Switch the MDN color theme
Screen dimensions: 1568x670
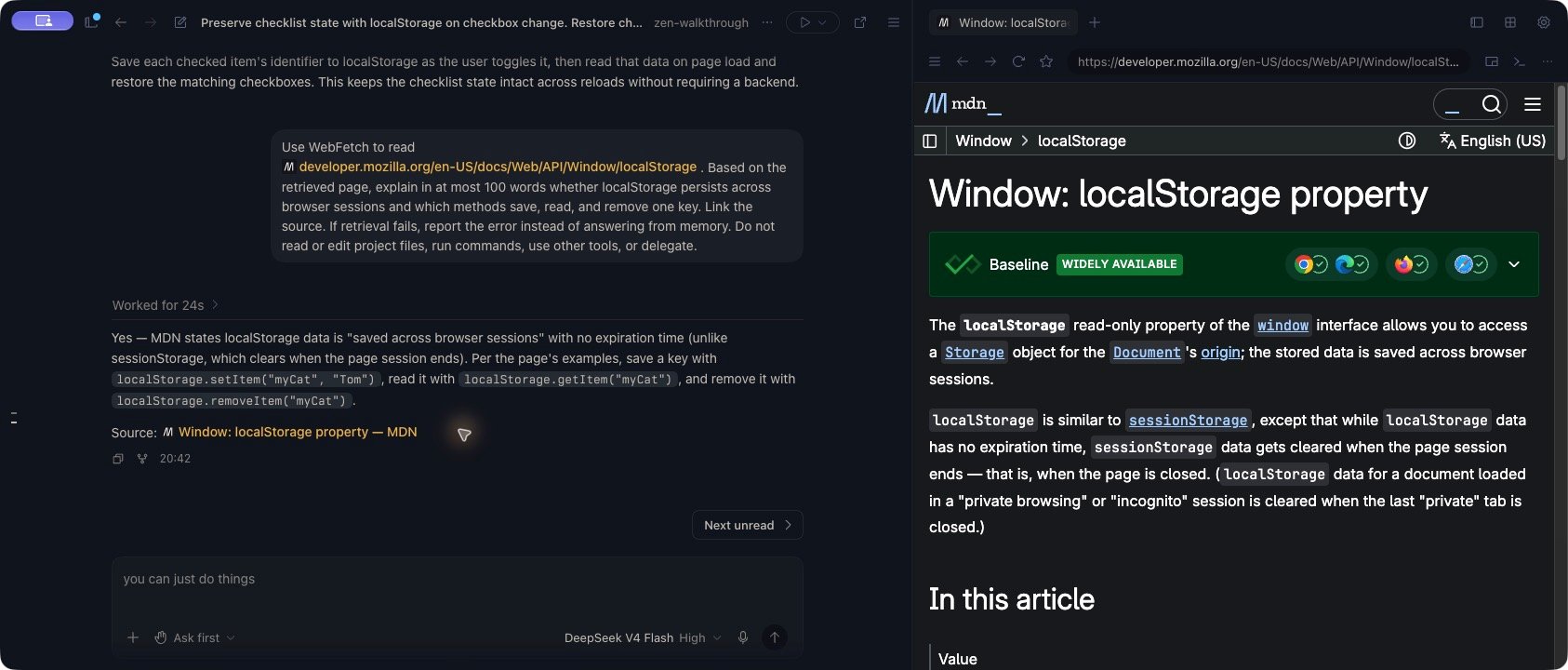pyautogui.click(x=1407, y=141)
